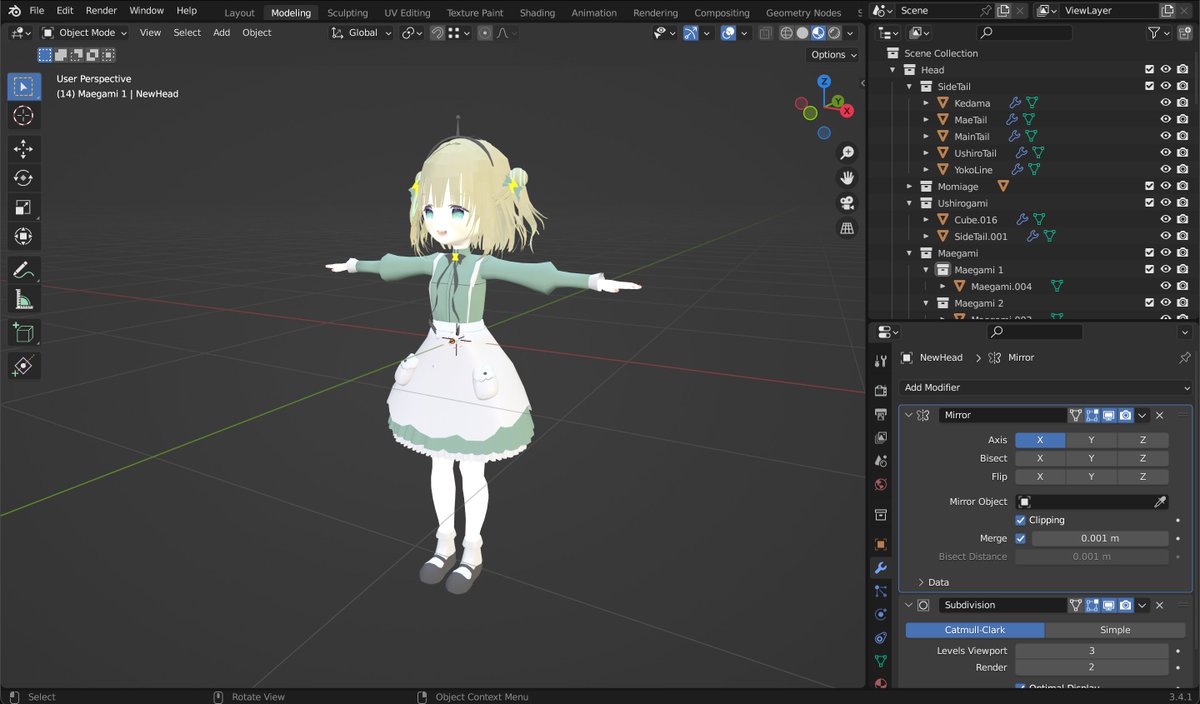The width and height of the screenshot is (1200, 704).
Task: Open the Object menu in viewport header
Action: point(257,33)
